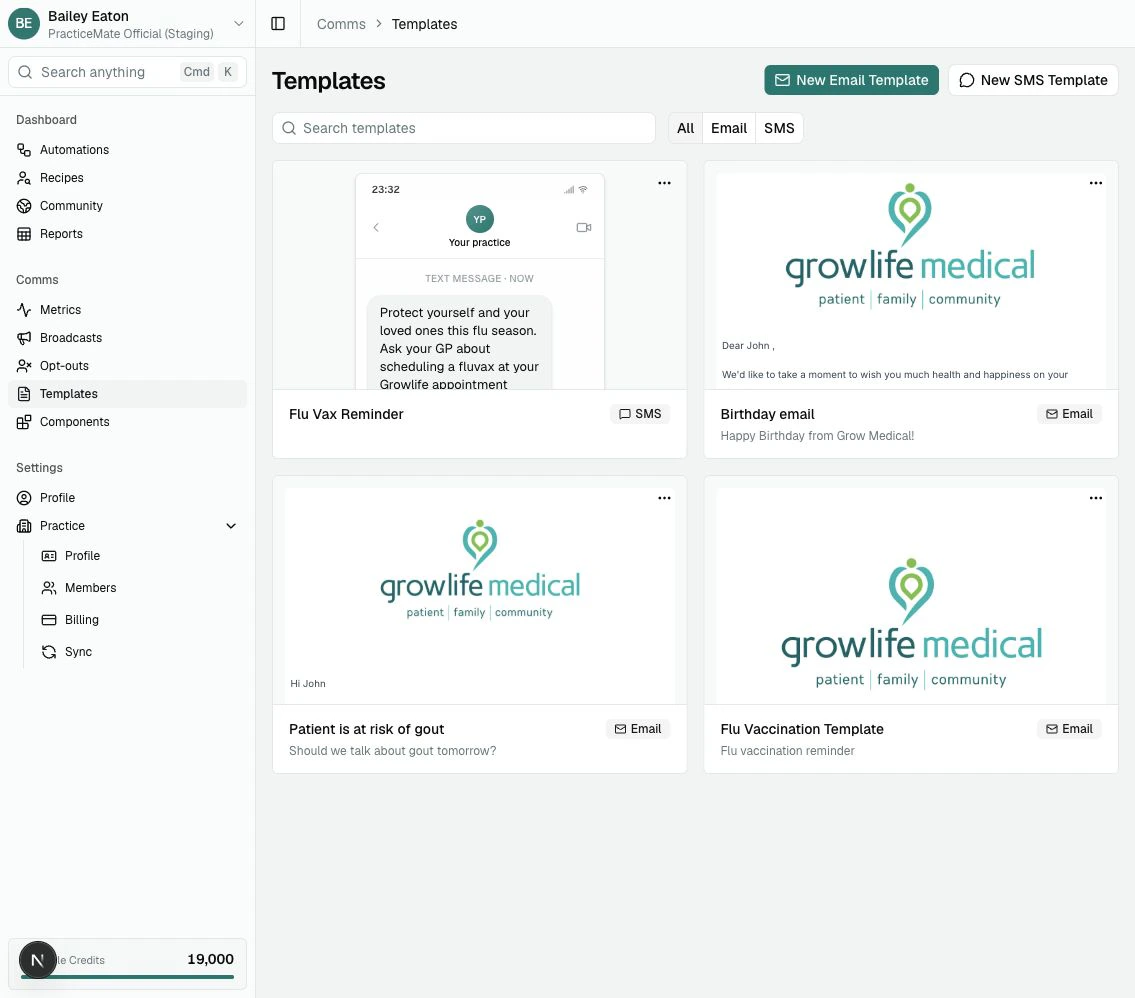1135x998 pixels.
Task: Select the All filter tab
Action: point(685,128)
